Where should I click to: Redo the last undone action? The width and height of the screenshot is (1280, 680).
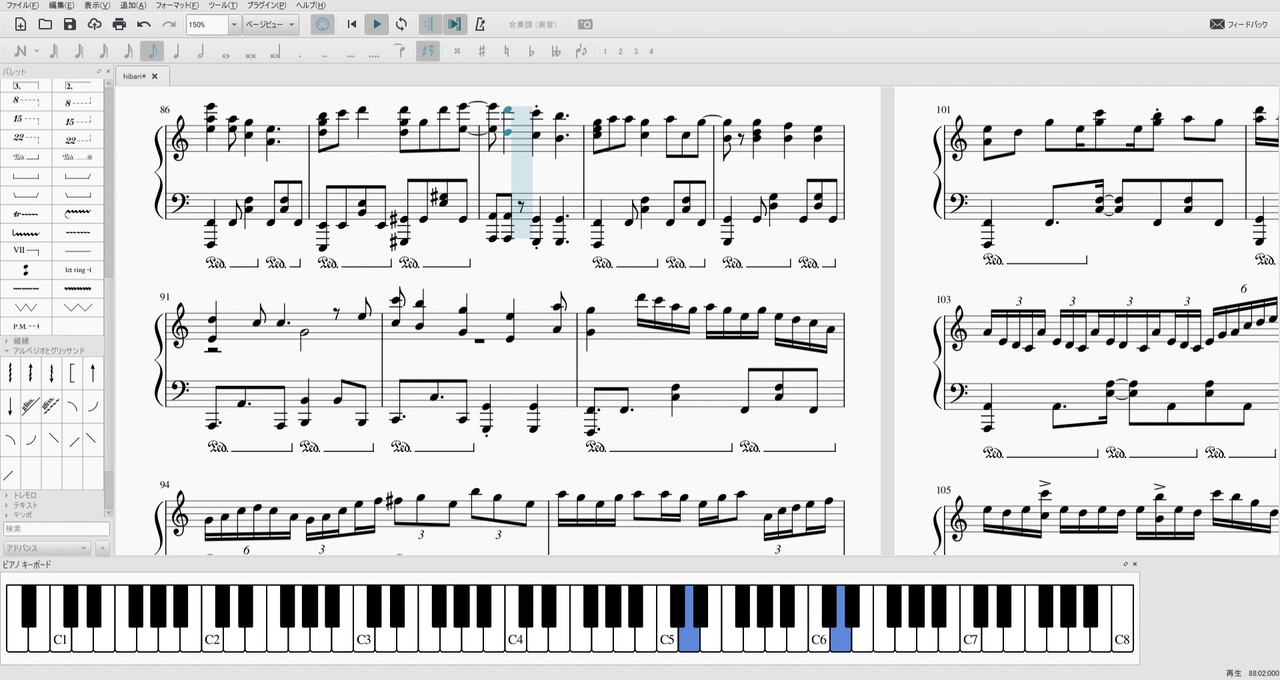point(169,24)
